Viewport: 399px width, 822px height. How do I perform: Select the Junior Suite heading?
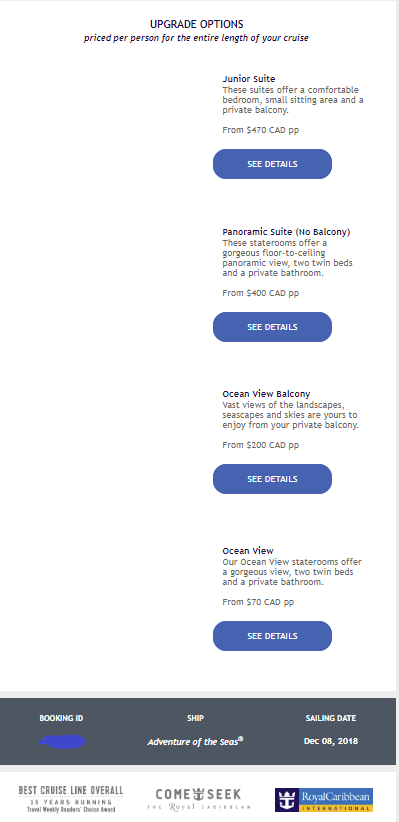click(x=249, y=79)
